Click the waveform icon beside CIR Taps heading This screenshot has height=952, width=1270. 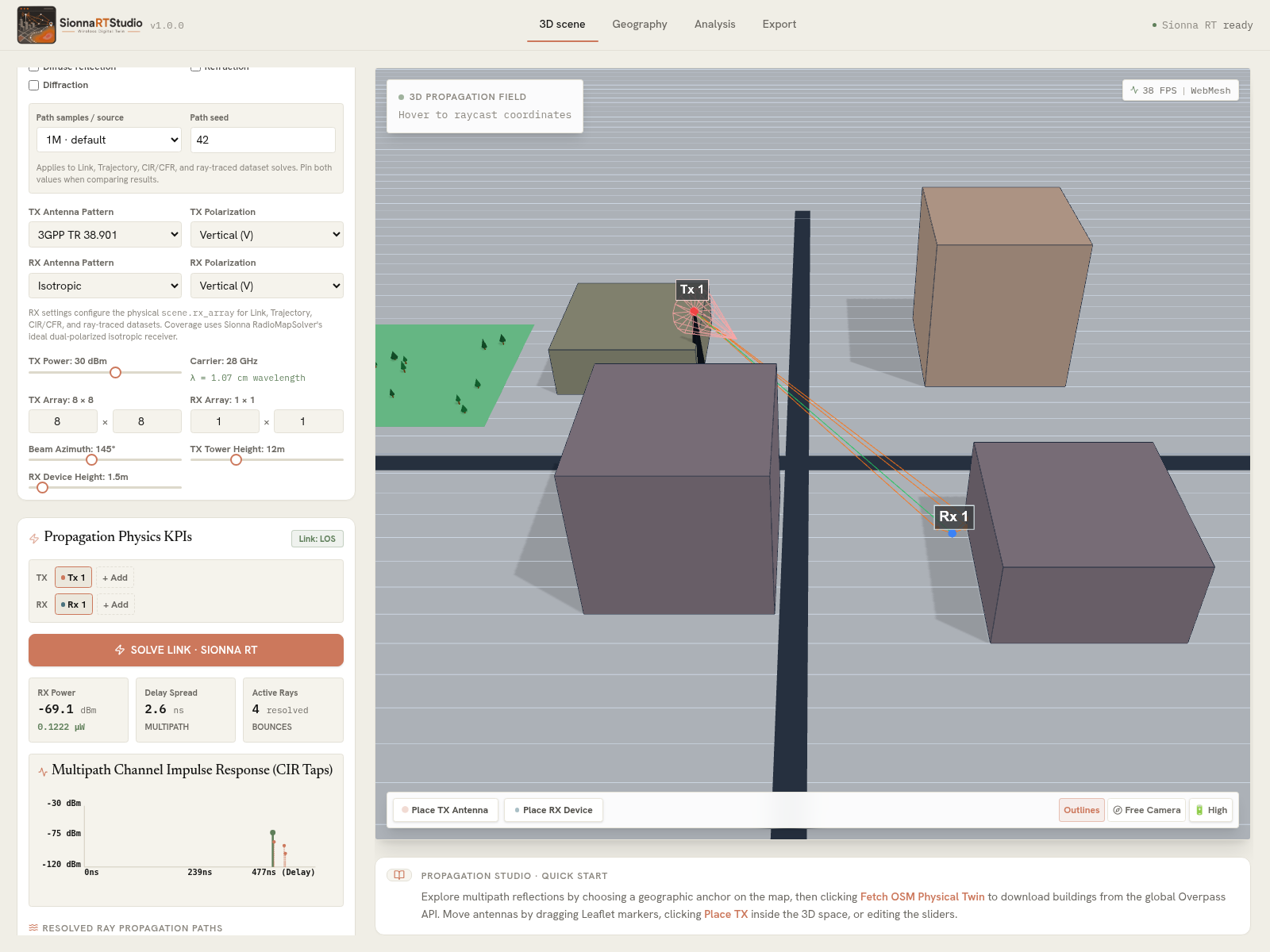point(43,771)
